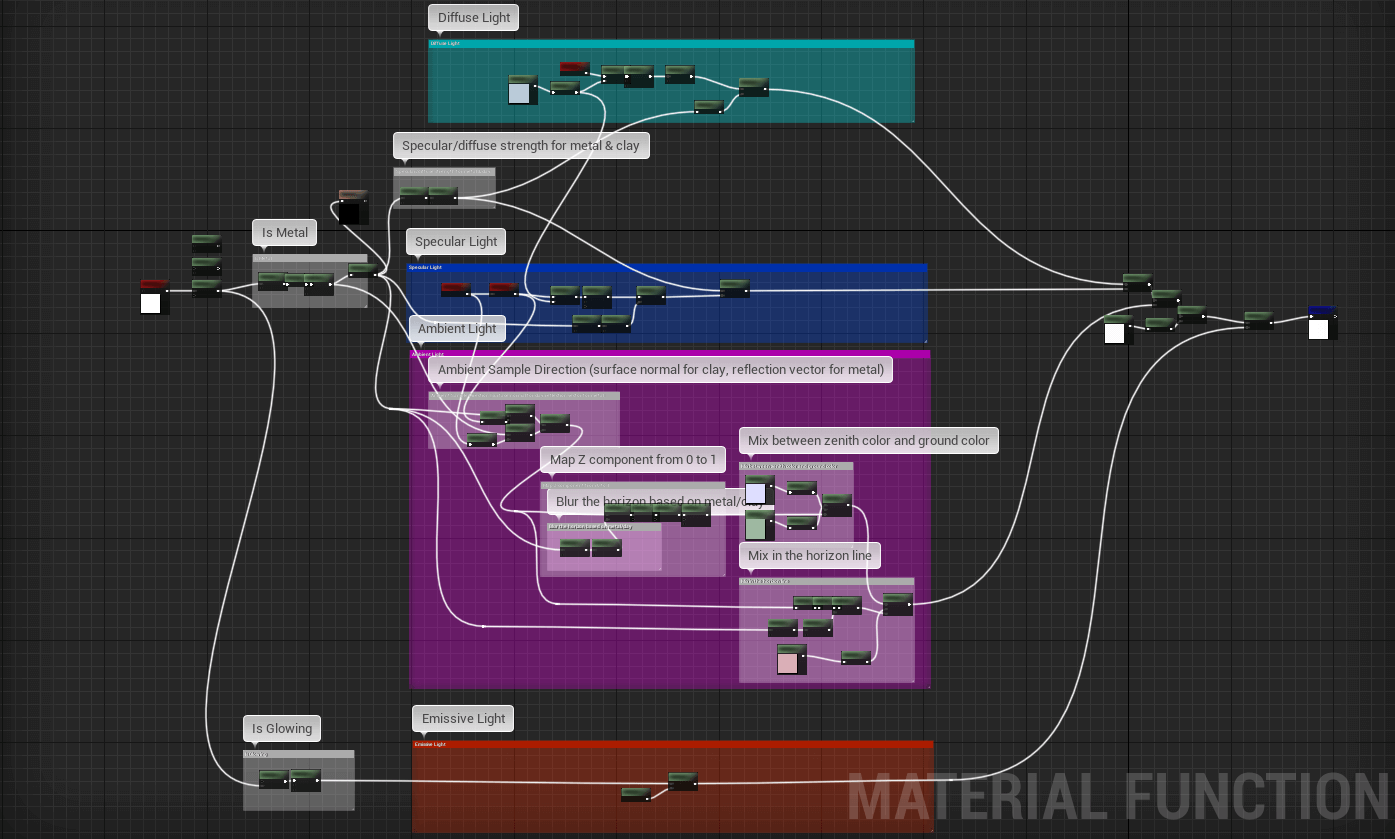Select the first red node in Specular Light

click(x=455, y=290)
